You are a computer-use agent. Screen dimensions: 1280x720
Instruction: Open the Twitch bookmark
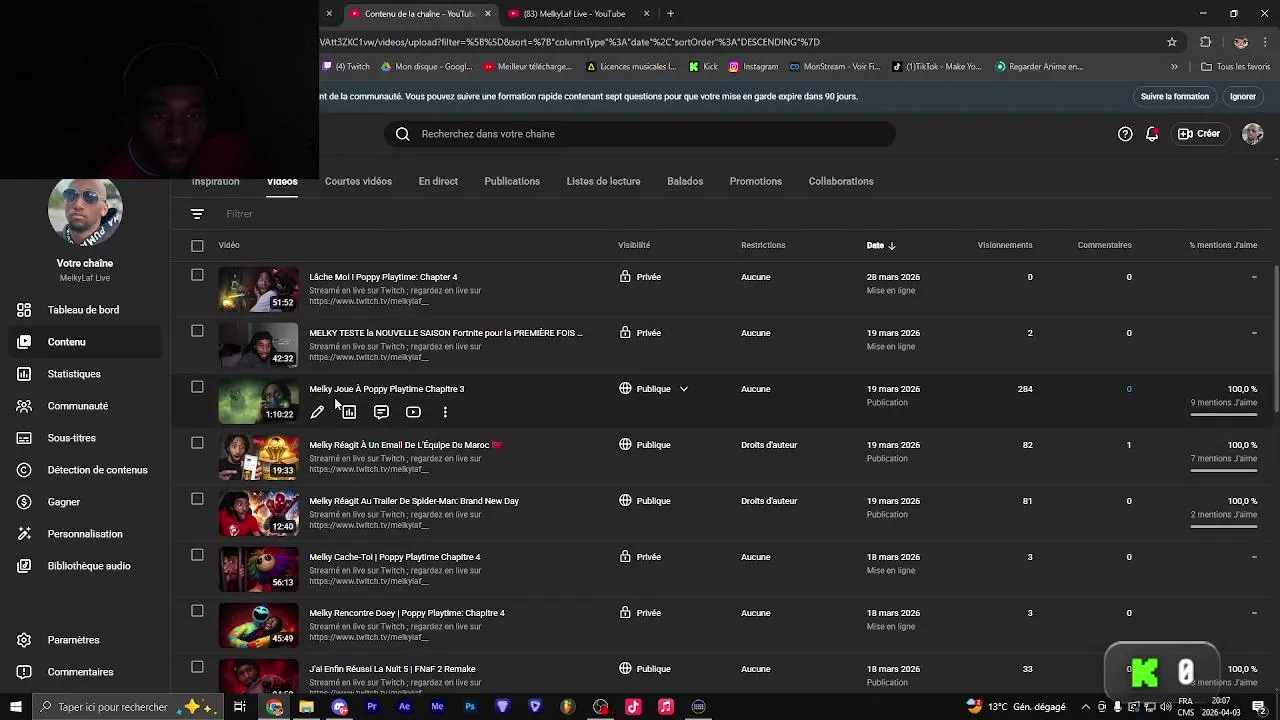click(x=345, y=67)
